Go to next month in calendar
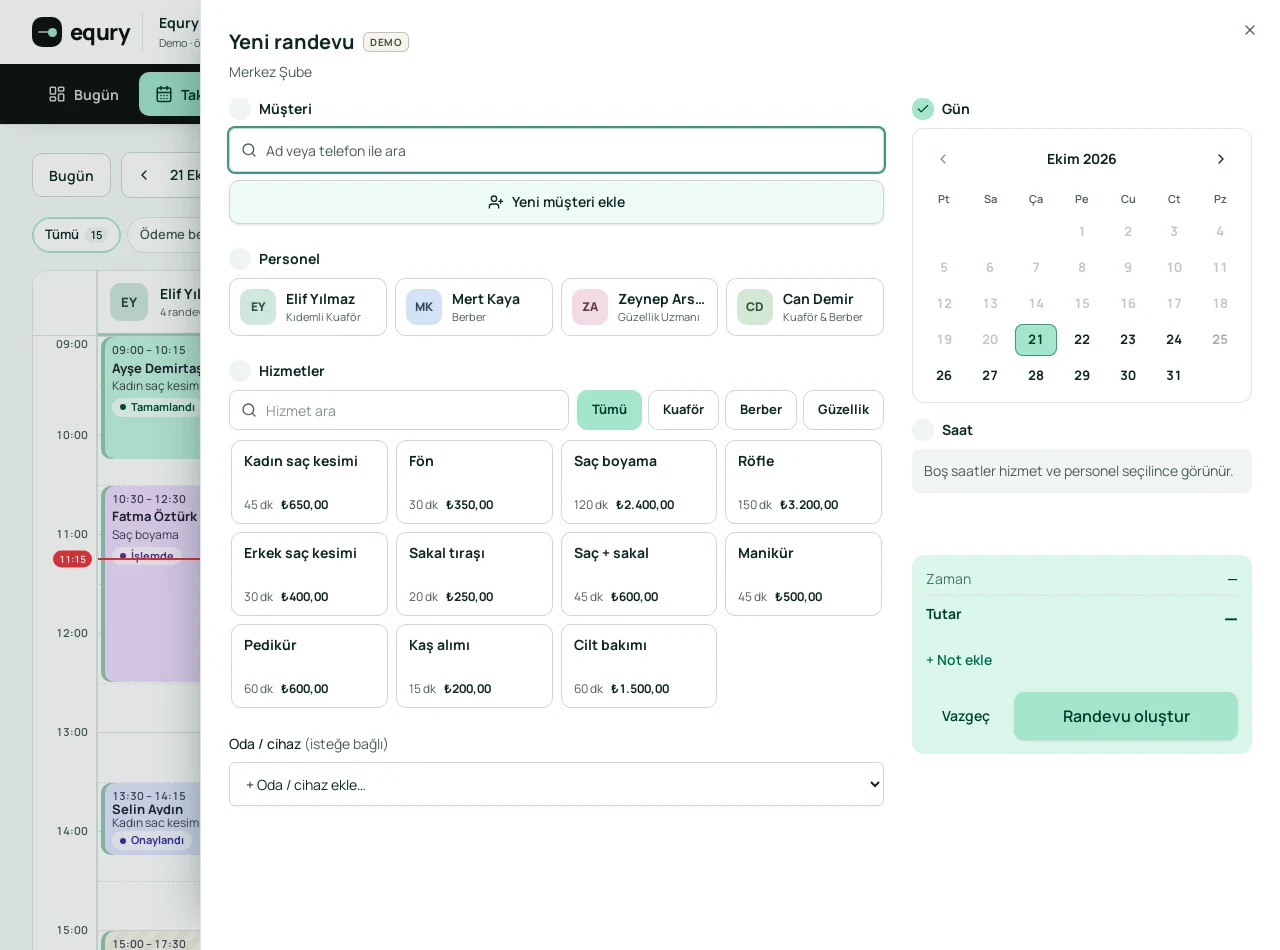The image size is (1280, 950). click(x=1220, y=159)
